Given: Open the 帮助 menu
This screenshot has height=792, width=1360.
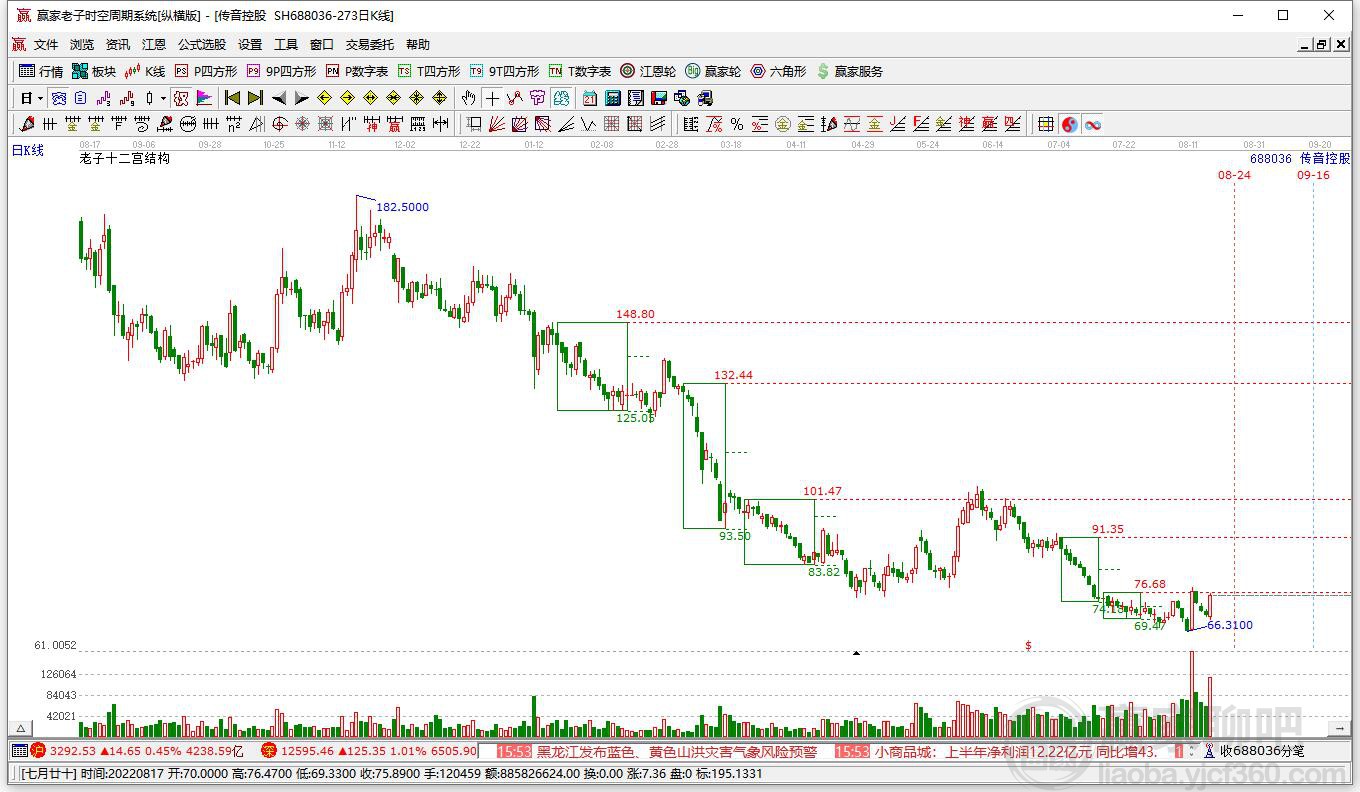Looking at the screenshot, I should click(418, 45).
